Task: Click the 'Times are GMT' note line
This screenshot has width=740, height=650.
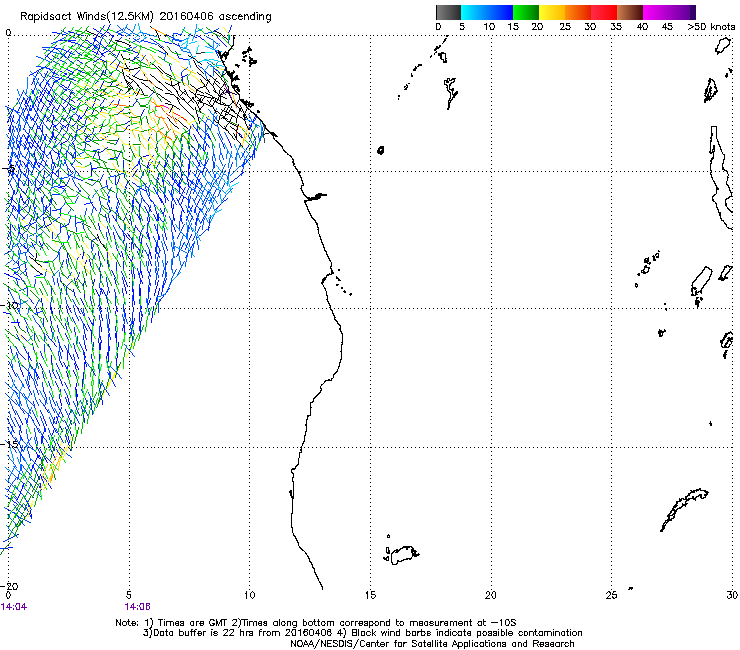Action: tap(316, 623)
